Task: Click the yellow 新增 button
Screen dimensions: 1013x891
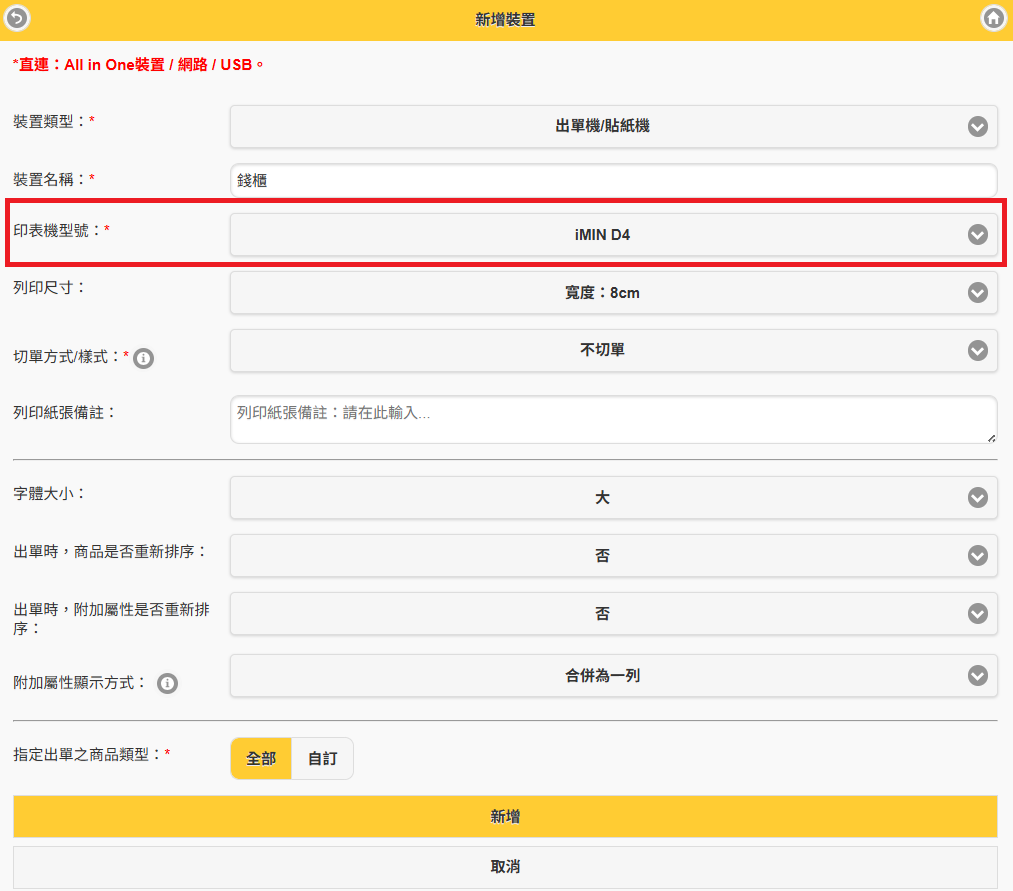Action: pyautogui.click(x=505, y=817)
